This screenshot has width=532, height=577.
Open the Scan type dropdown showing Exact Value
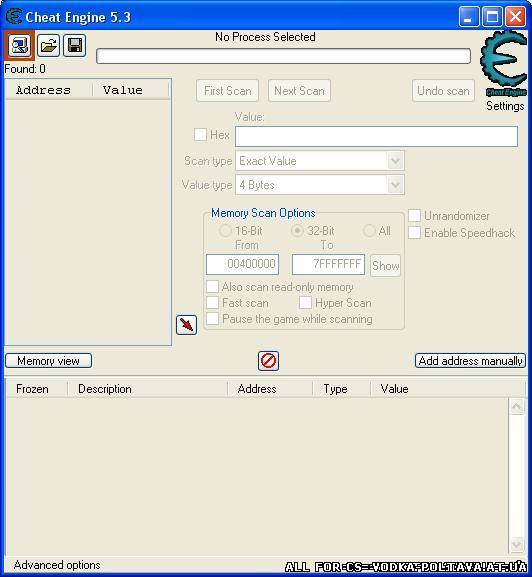click(320, 161)
